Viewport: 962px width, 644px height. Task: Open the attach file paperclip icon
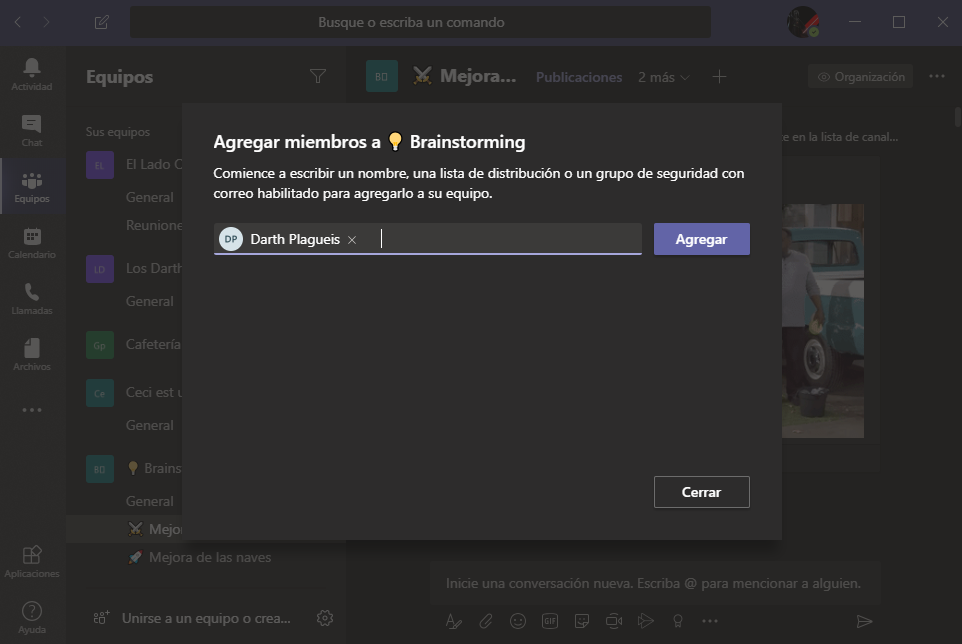pos(485,620)
